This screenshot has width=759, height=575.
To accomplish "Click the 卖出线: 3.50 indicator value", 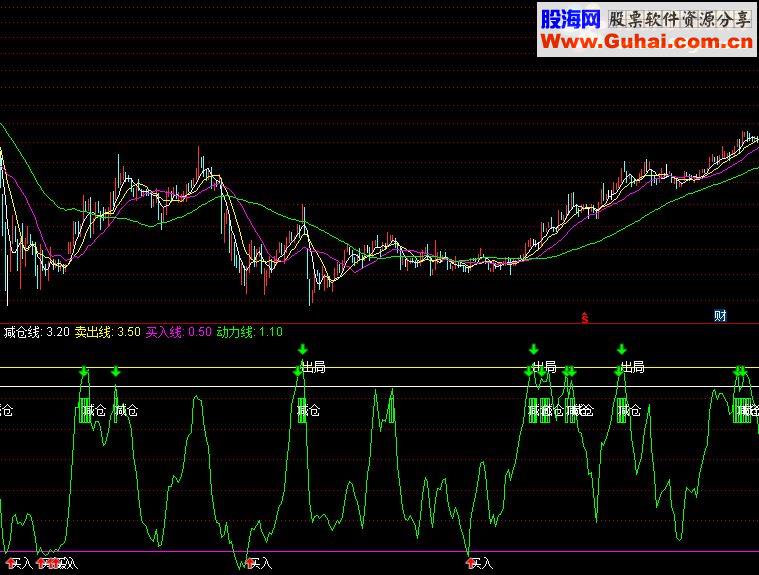I will pos(107,332).
